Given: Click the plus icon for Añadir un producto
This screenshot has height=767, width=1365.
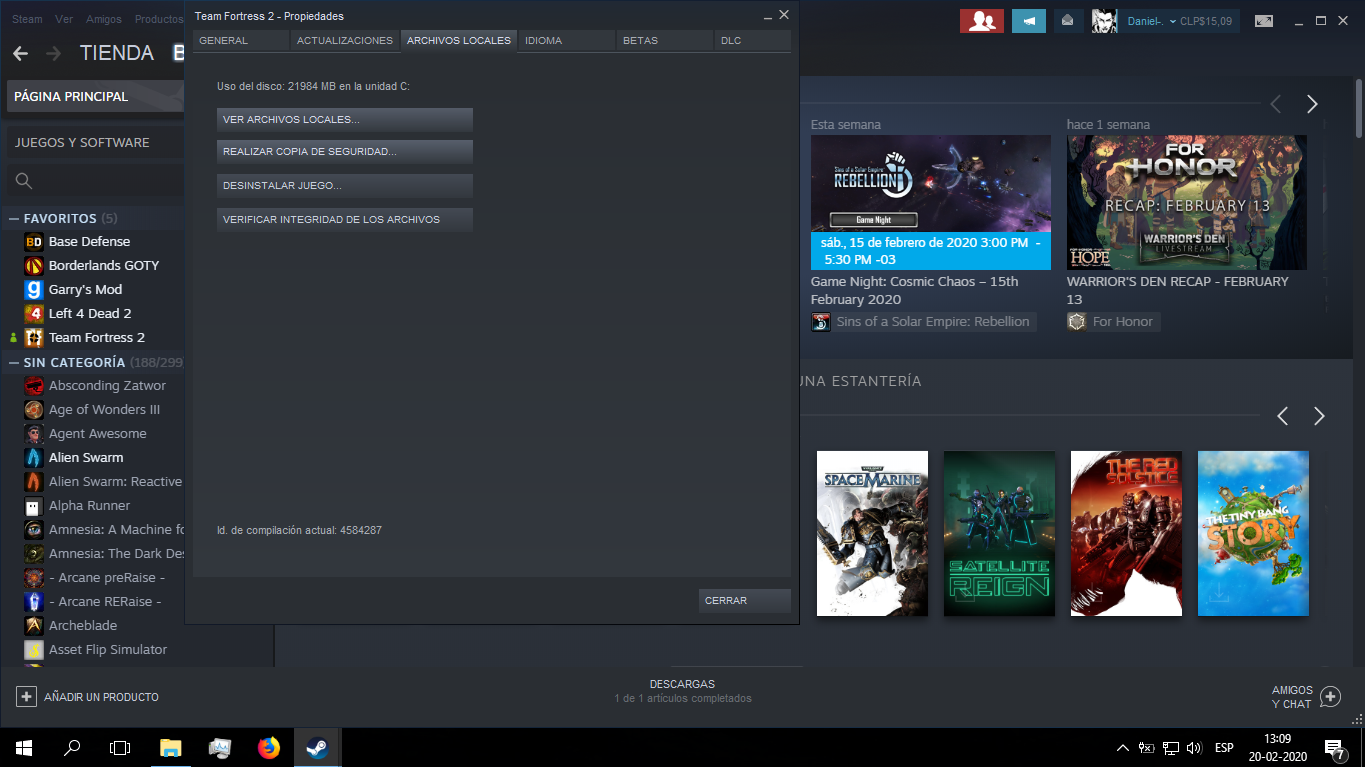Looking at the screenshot, I should [x=26, y=696].
